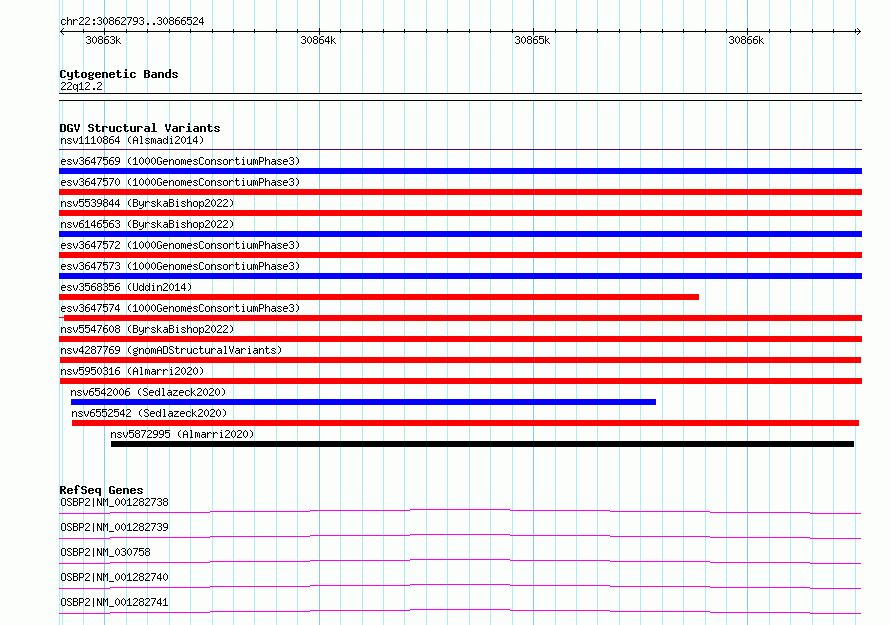
Task: Click the 22q12.2 cytogenetic band label
Action: pos(81,86)
